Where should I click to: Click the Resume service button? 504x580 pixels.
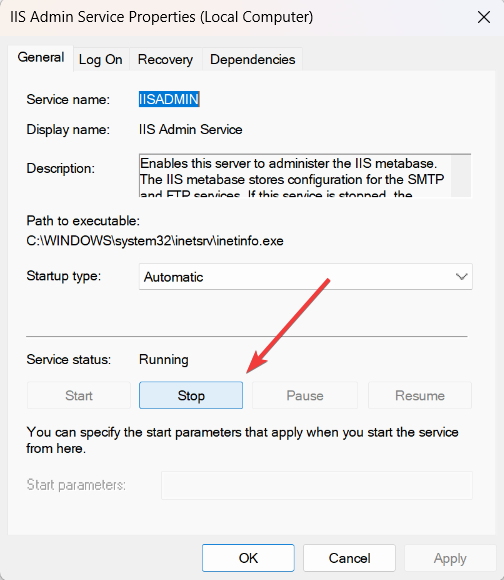(420, 395)
